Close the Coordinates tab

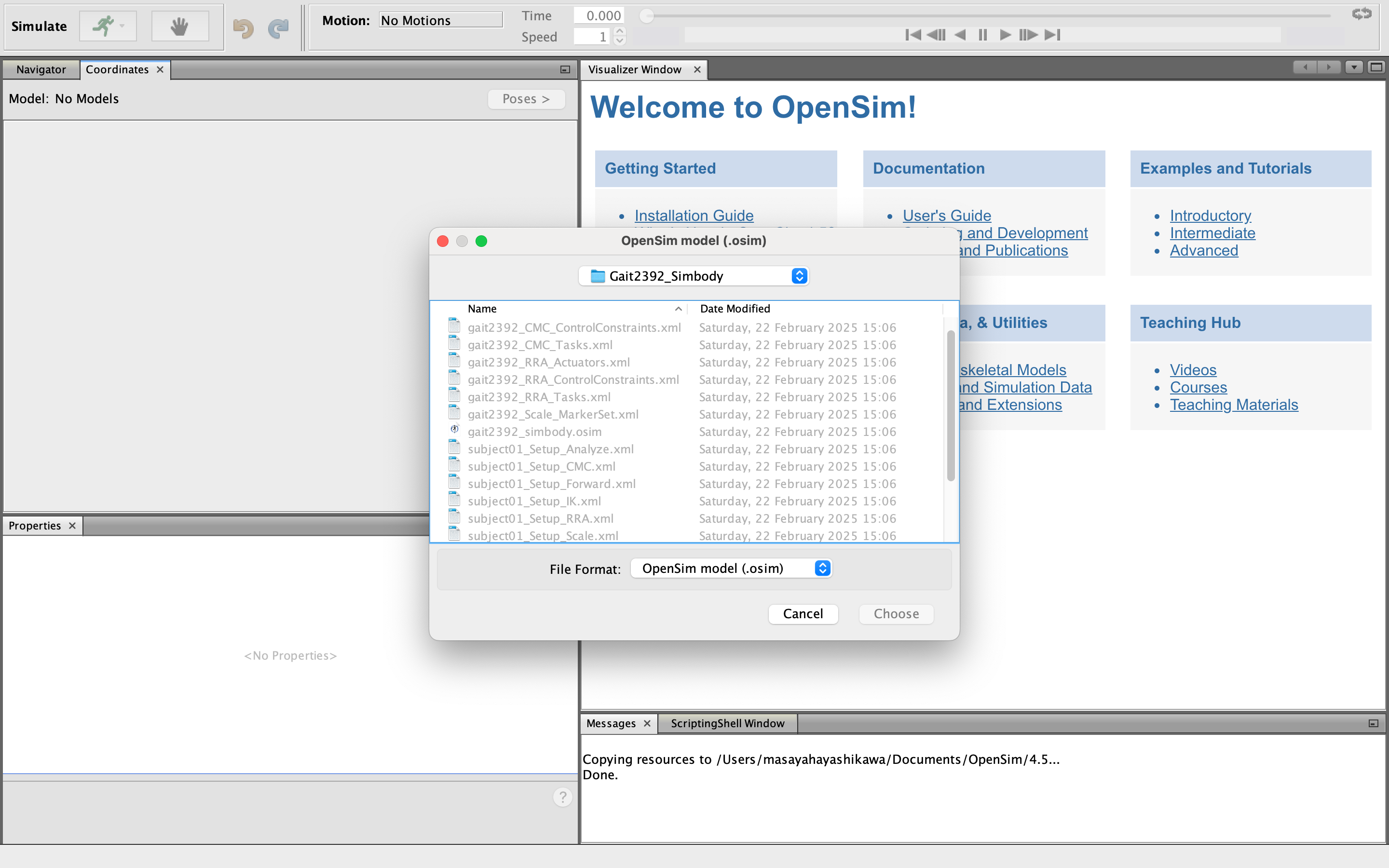pos(160,69)
